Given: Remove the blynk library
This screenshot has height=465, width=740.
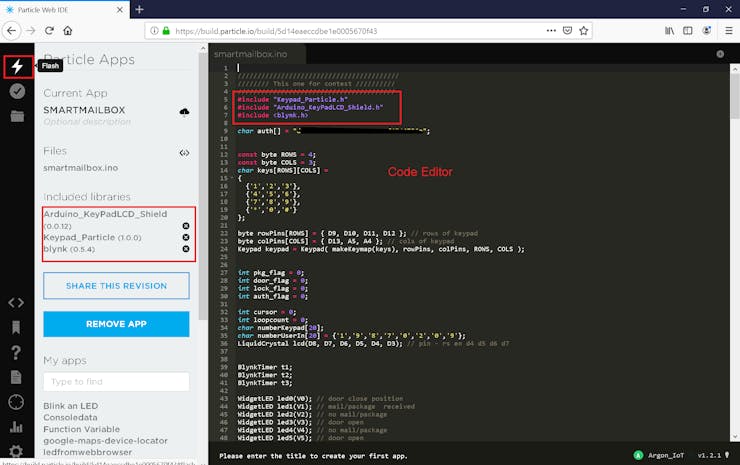Looking at the screenshot, I should tap(186, 249).
